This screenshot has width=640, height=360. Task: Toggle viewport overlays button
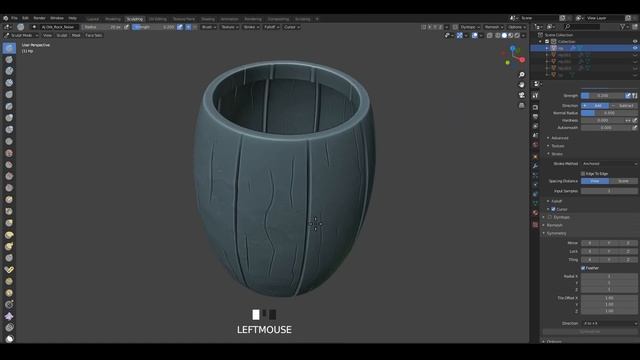(x=475, y=36)
